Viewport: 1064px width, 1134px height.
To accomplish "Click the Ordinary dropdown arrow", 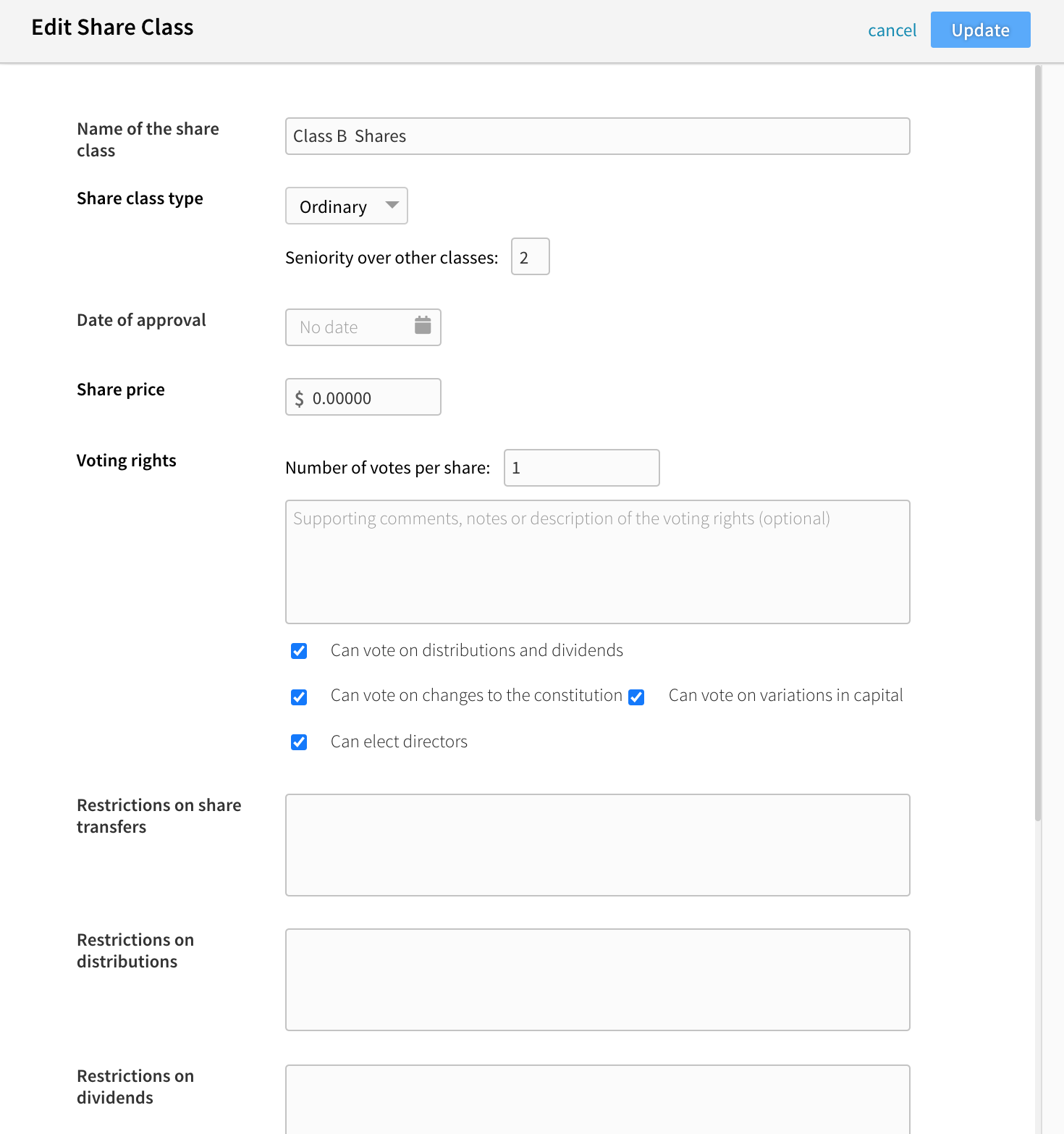I will [392, 206].
